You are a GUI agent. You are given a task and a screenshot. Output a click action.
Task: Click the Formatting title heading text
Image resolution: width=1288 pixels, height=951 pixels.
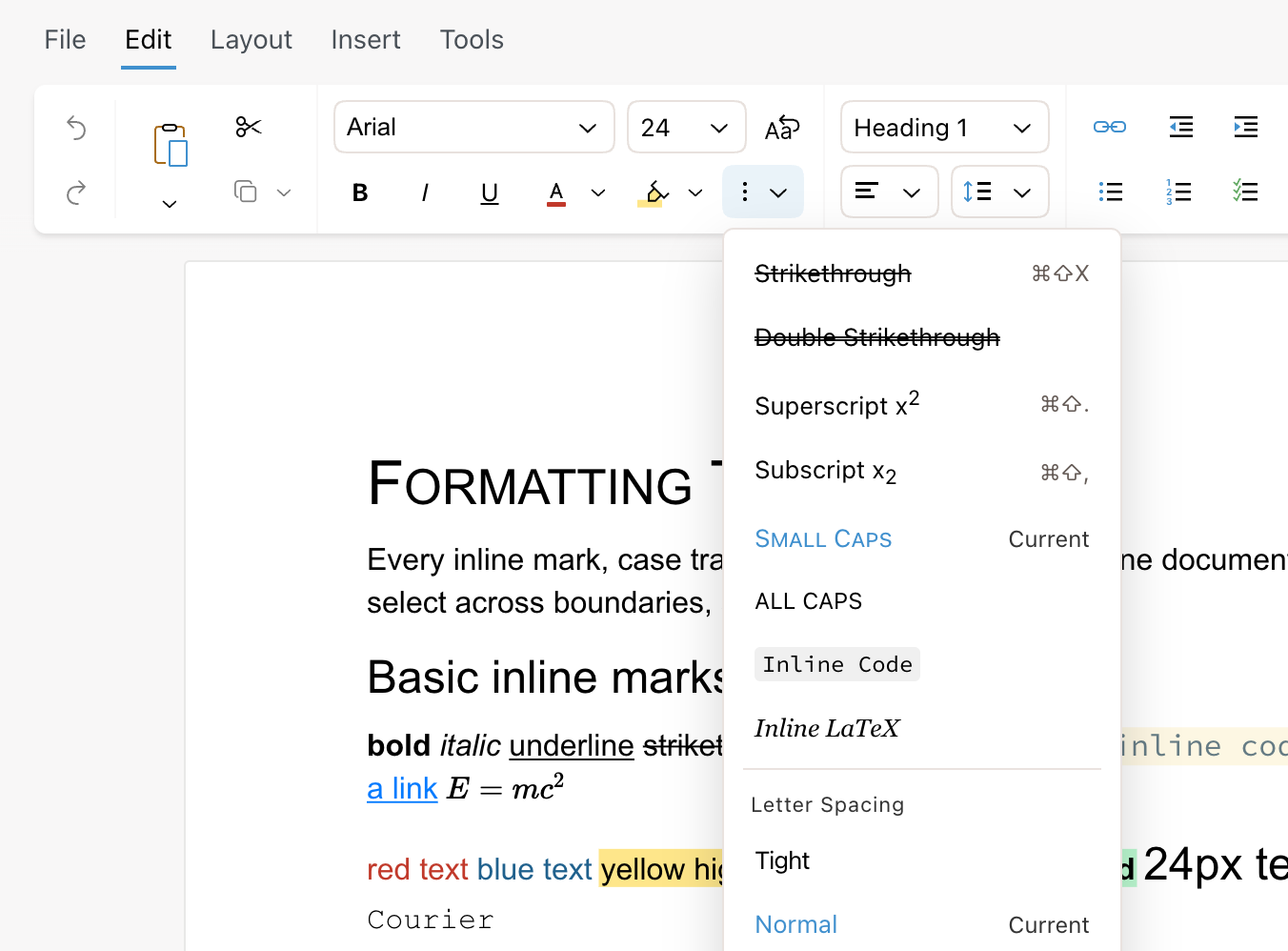(x=545, y=483)
